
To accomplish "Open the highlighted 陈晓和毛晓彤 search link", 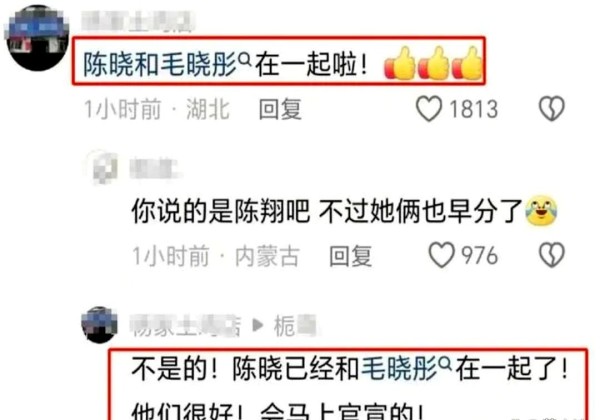I will click(160, 64).
